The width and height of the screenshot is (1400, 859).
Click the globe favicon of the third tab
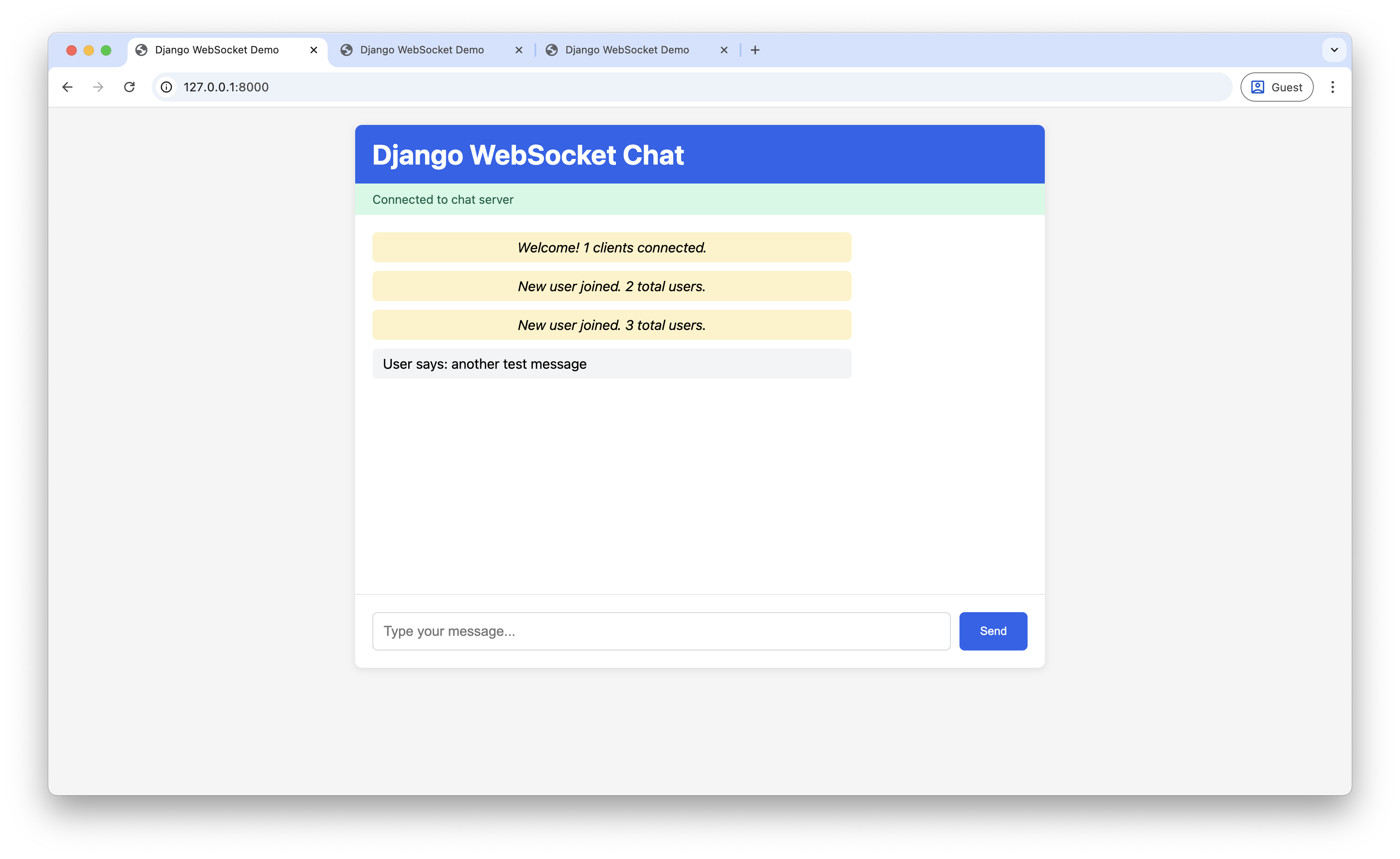(x=551, y=50)
